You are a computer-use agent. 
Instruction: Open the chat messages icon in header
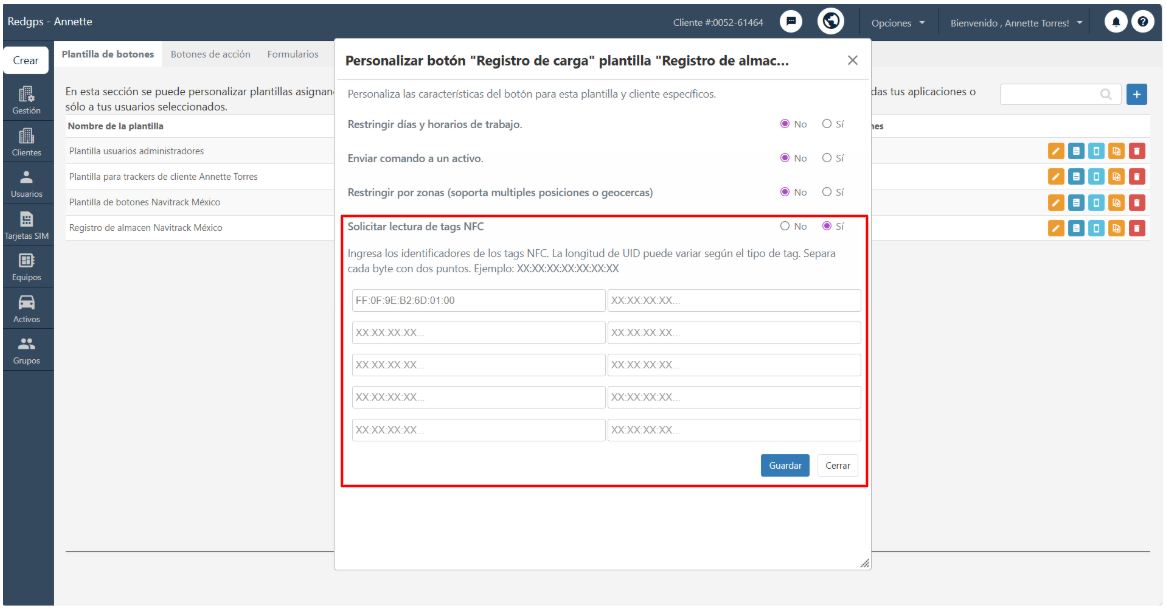coord(790,22)
